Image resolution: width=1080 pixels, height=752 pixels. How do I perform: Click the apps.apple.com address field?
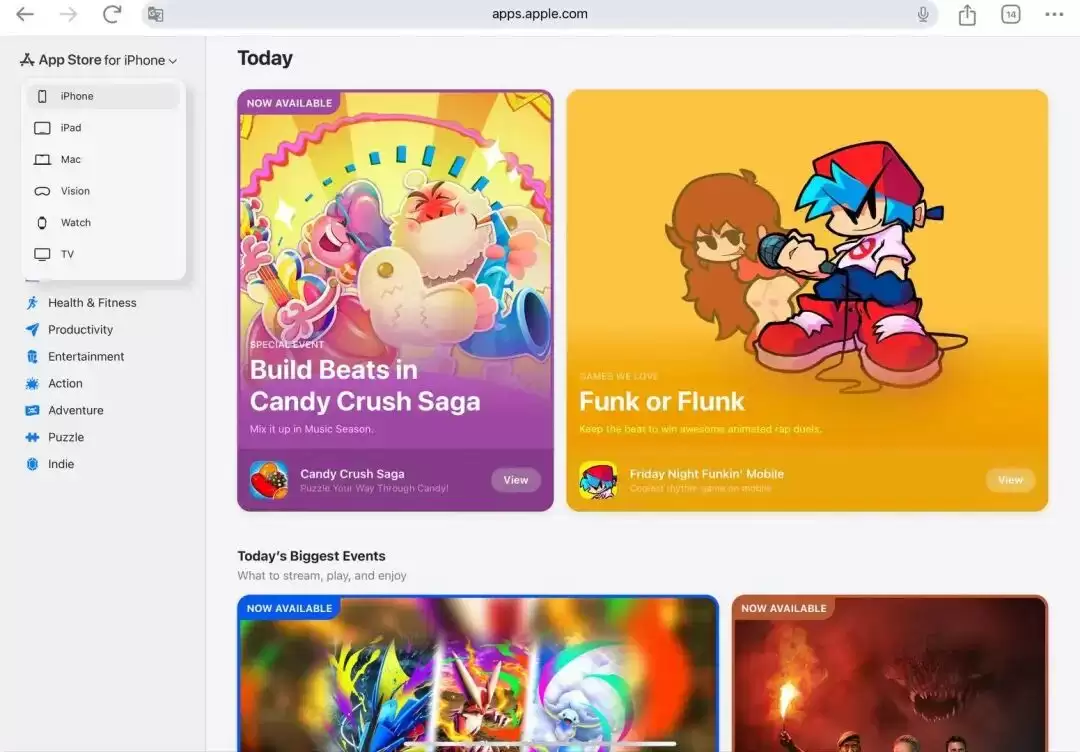pyautogui.click(x=540, y=14)
